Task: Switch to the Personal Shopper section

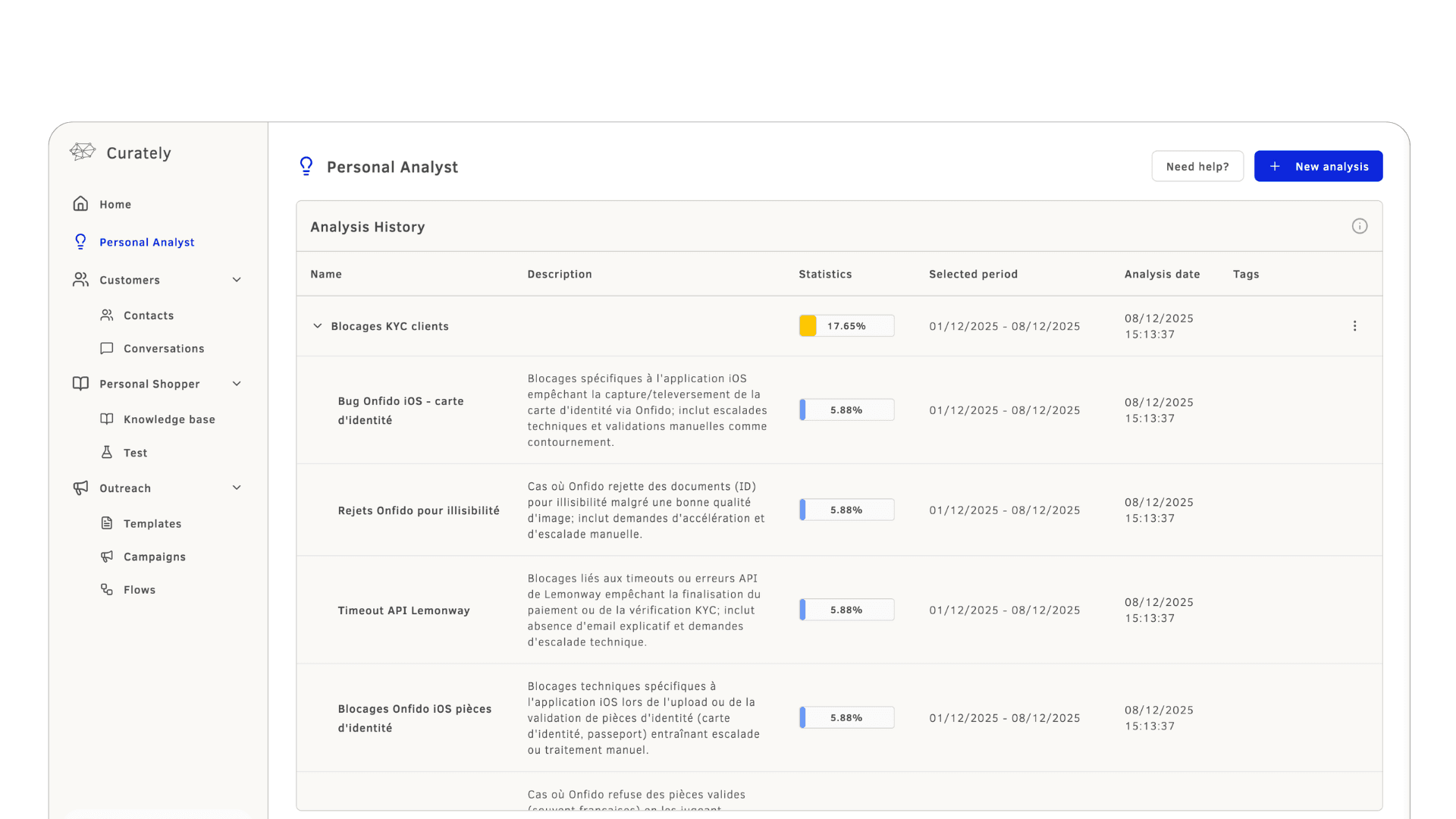Action: click(x=149, y=384)
